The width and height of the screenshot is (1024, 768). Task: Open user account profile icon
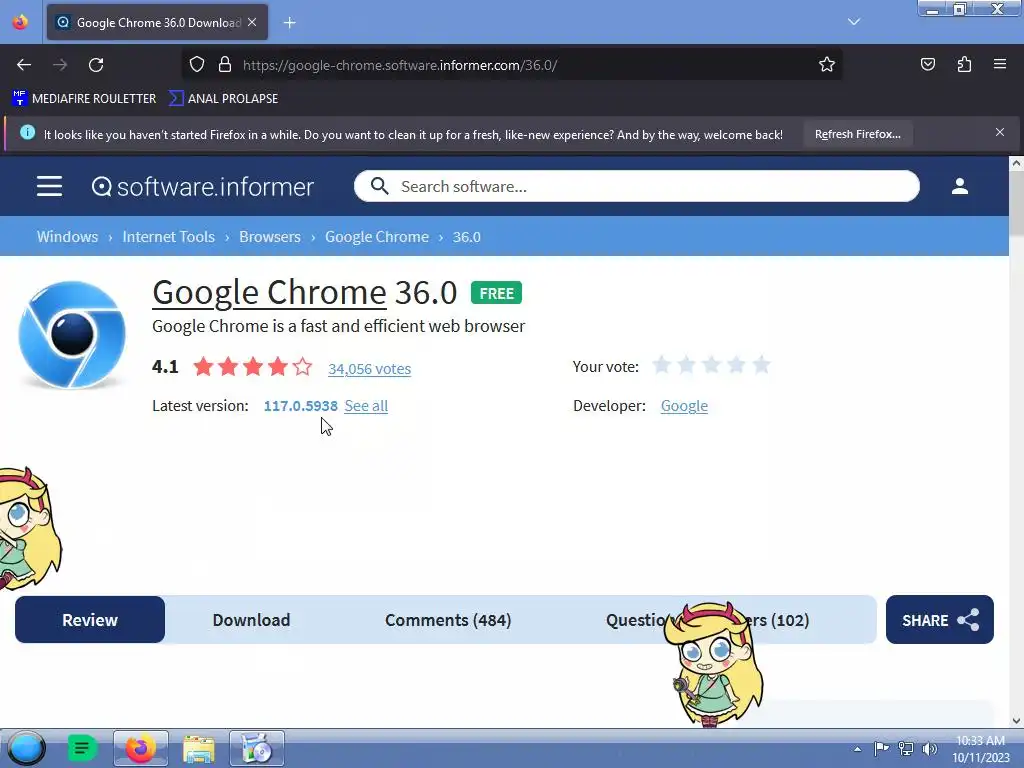coord(959,186)
